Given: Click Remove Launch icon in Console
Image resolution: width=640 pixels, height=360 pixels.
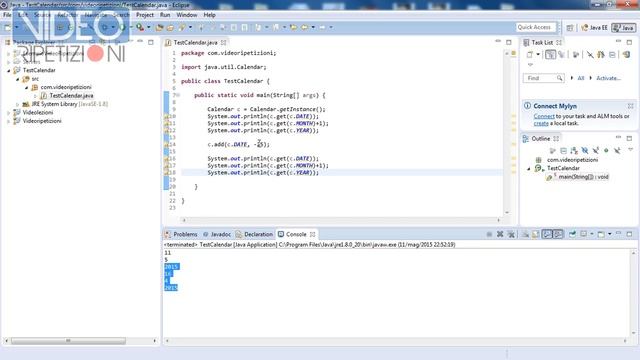Looking at the screenshot, I should 500,234.
